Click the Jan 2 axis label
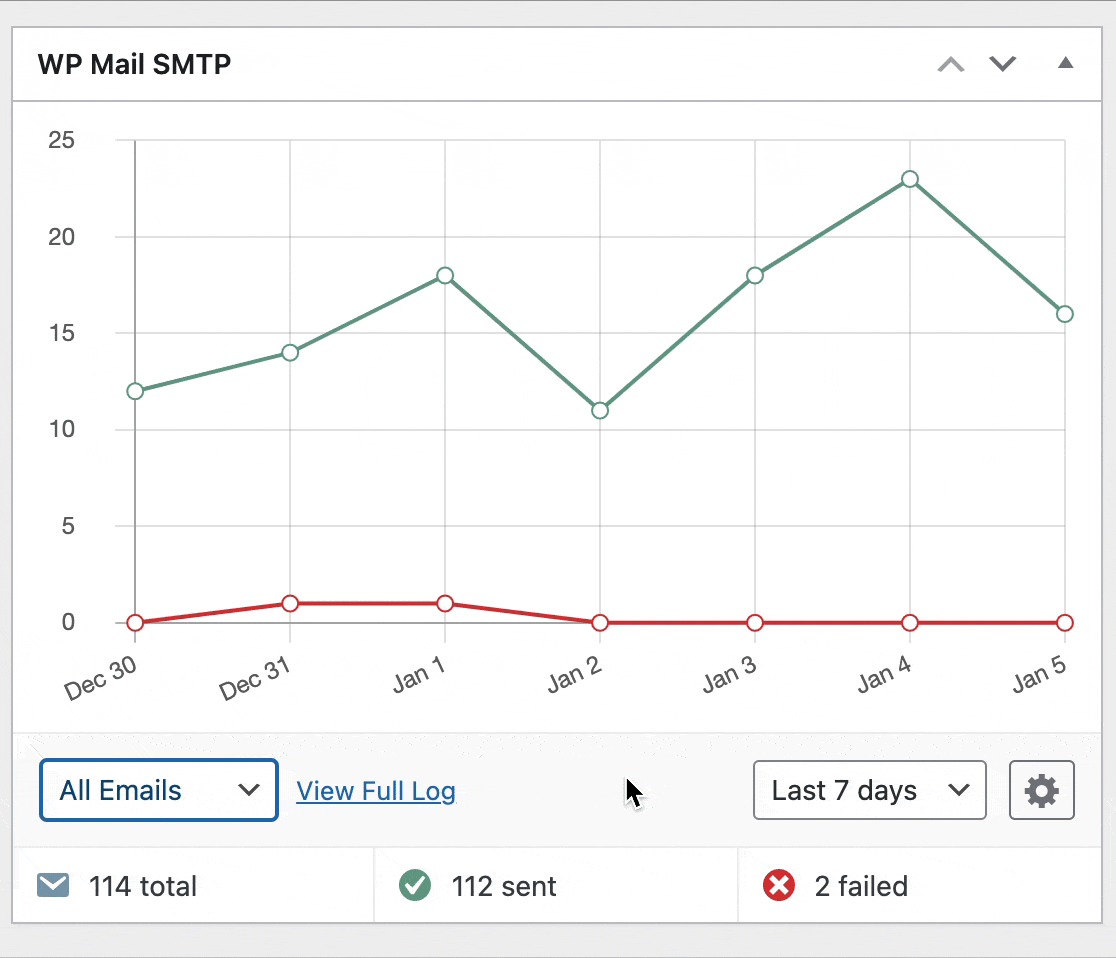This screenshot has width=1116, height=958. coord(574,676)
